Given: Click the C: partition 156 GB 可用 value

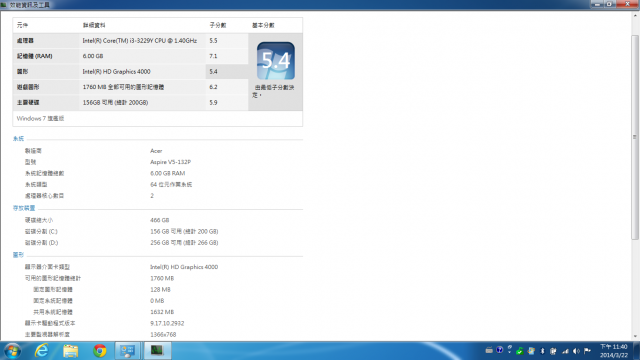Looking at the screenshot, I should click(x=184, y=231).
